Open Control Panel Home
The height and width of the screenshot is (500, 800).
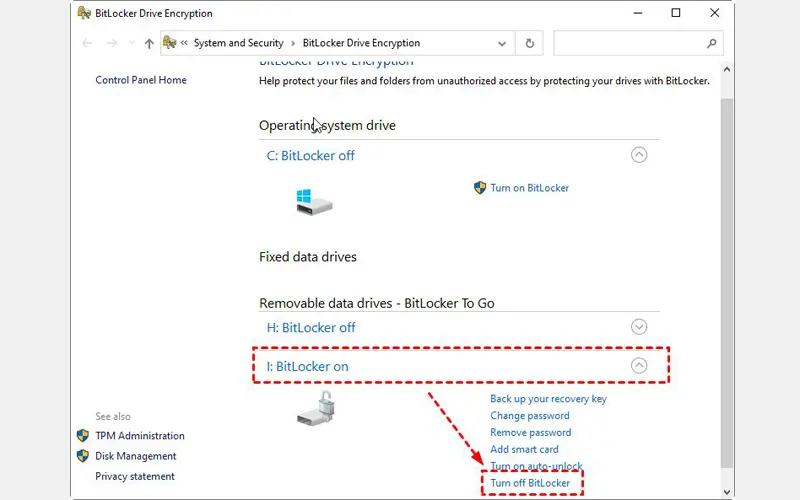point(141,80)
